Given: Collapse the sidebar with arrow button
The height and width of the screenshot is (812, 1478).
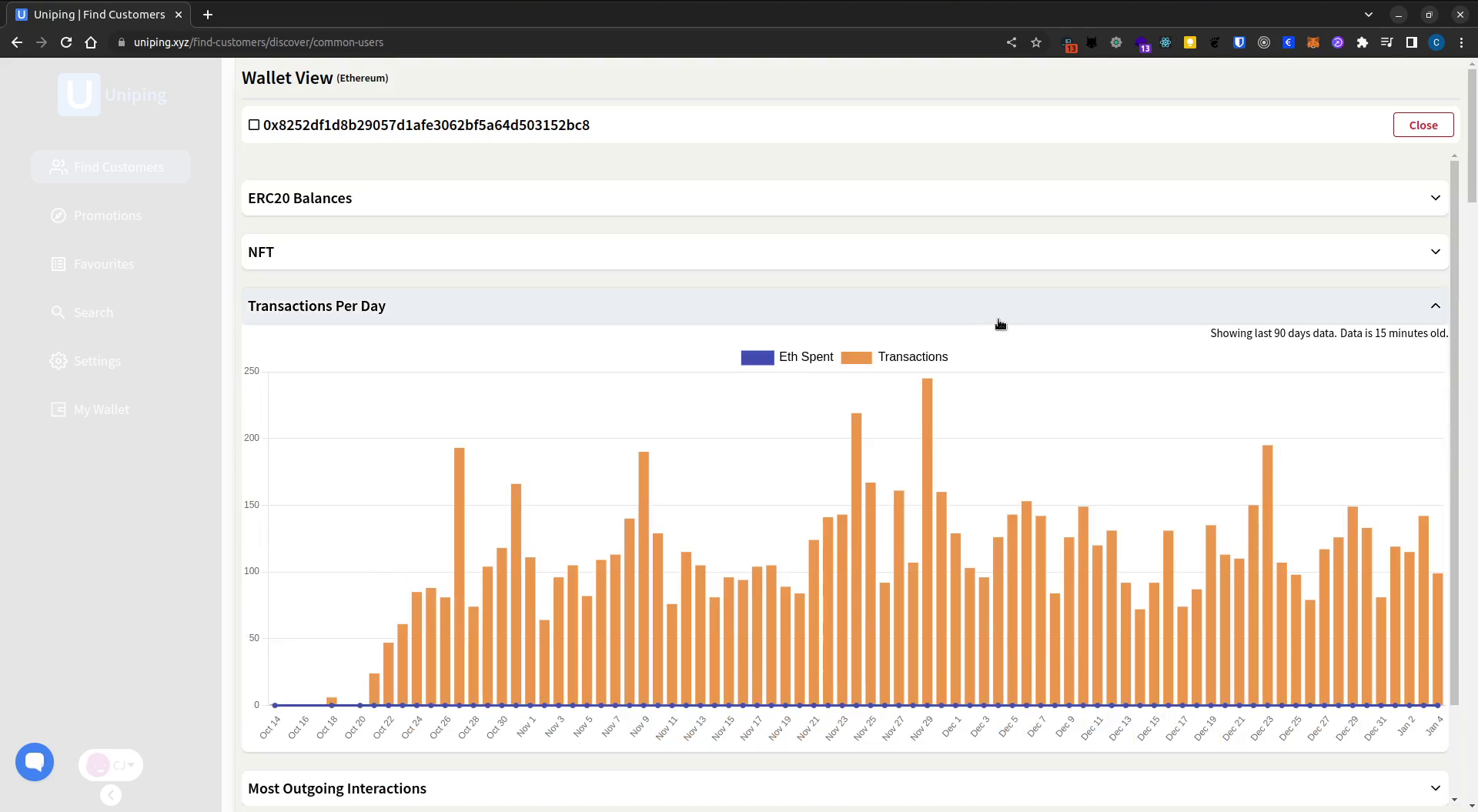Looking at the screenshot, I should [x=111, y=795].
